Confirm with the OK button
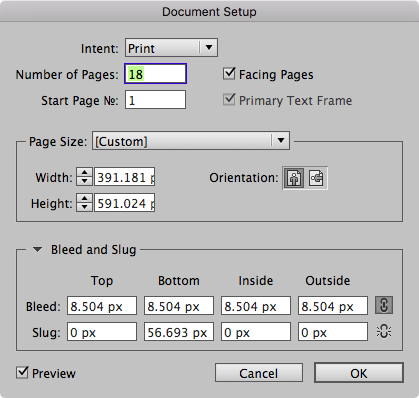419x398 pixels. (x=359, y=373)
